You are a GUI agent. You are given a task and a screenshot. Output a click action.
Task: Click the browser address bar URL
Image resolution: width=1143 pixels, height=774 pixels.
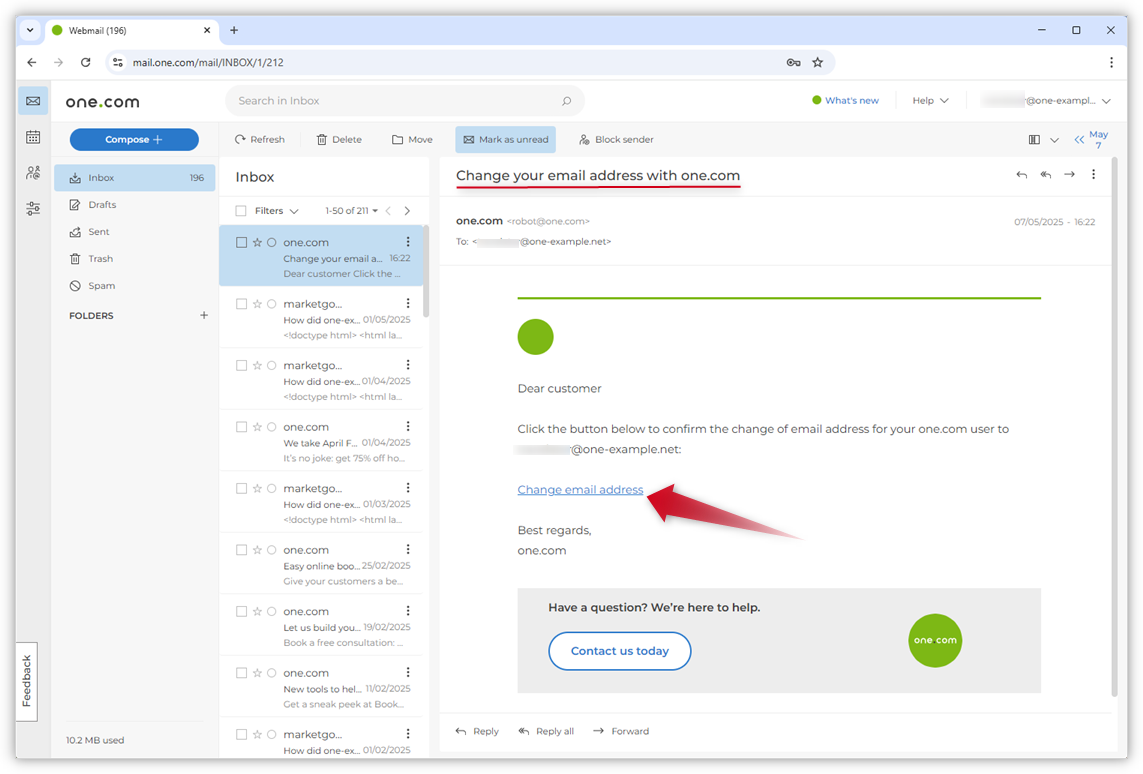tap(208, 63)
